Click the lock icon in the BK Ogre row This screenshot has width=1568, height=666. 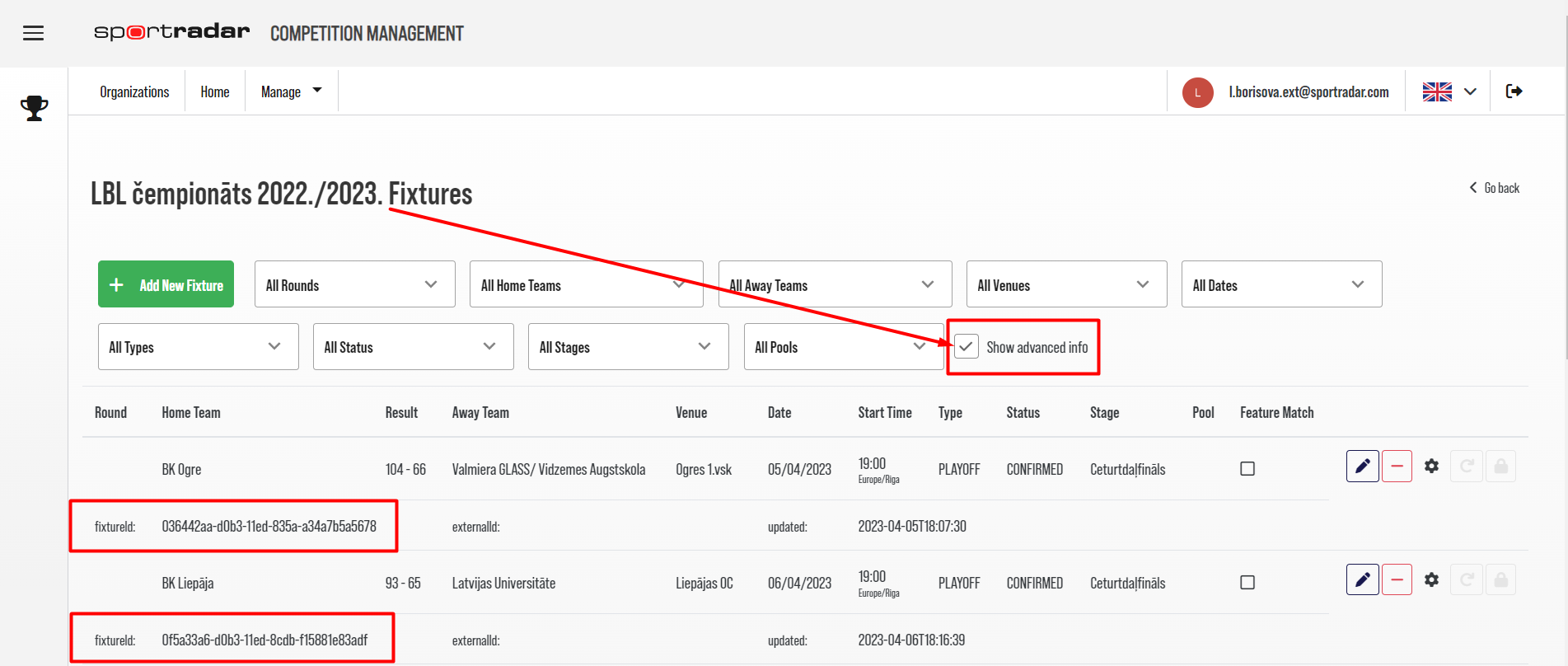[1500, 467]
